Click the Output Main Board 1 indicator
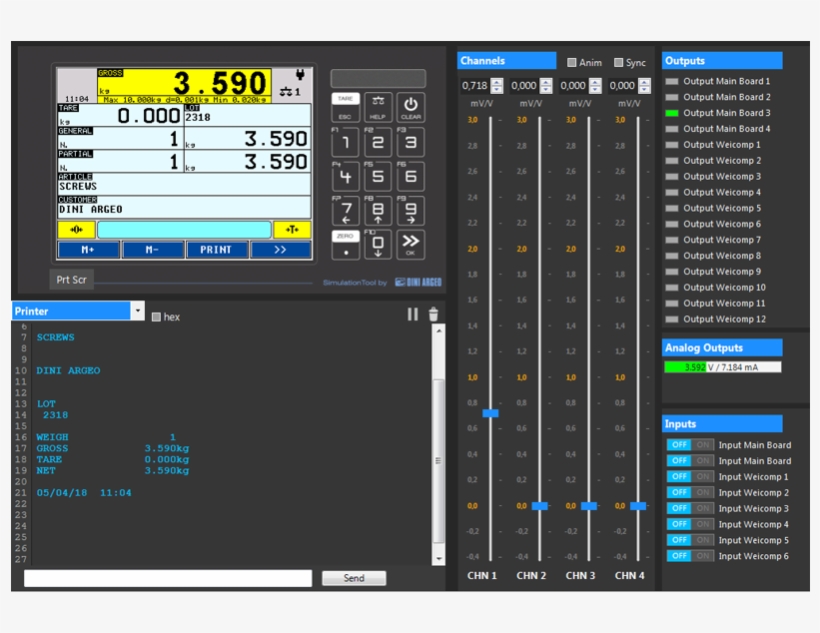The width and height of the screenshot is (820, 633). 672,81
